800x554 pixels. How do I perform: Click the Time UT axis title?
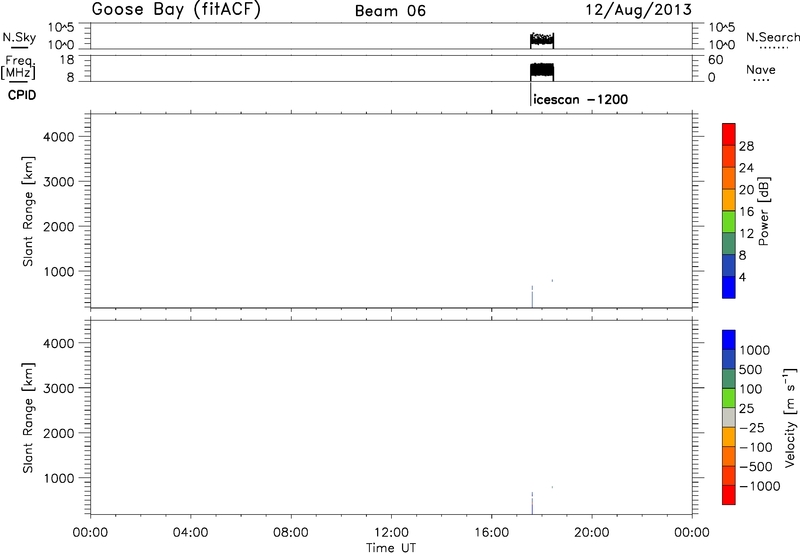[x=391, y=547]
